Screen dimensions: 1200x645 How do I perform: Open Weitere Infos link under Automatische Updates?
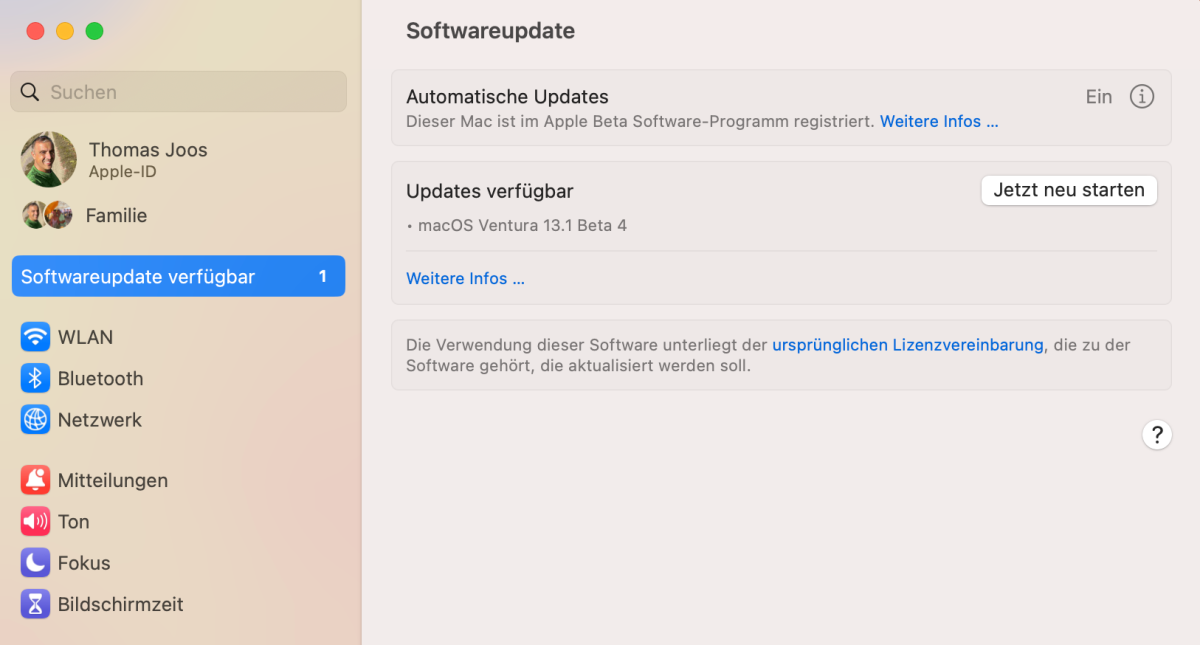click(939, 122)
